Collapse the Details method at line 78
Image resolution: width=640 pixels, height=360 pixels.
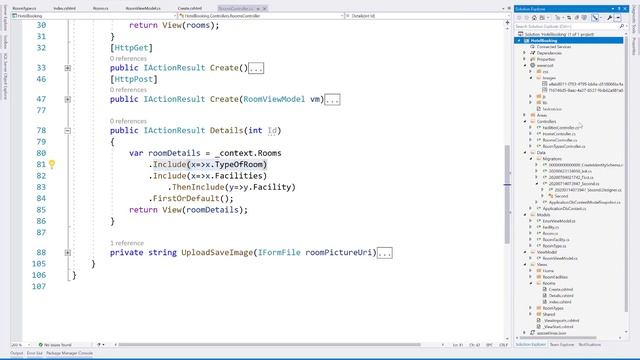(x=68, y=131)
